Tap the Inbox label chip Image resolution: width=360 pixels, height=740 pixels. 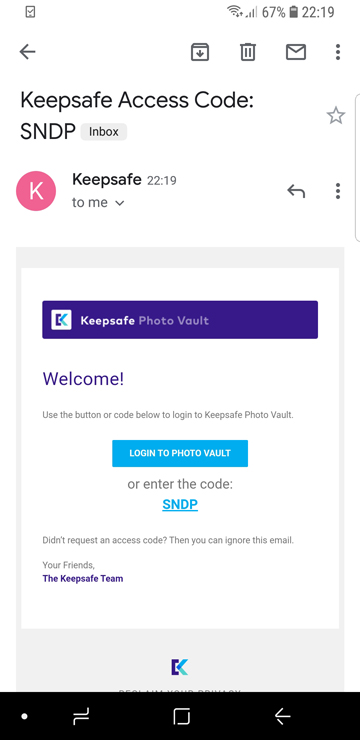104,132
